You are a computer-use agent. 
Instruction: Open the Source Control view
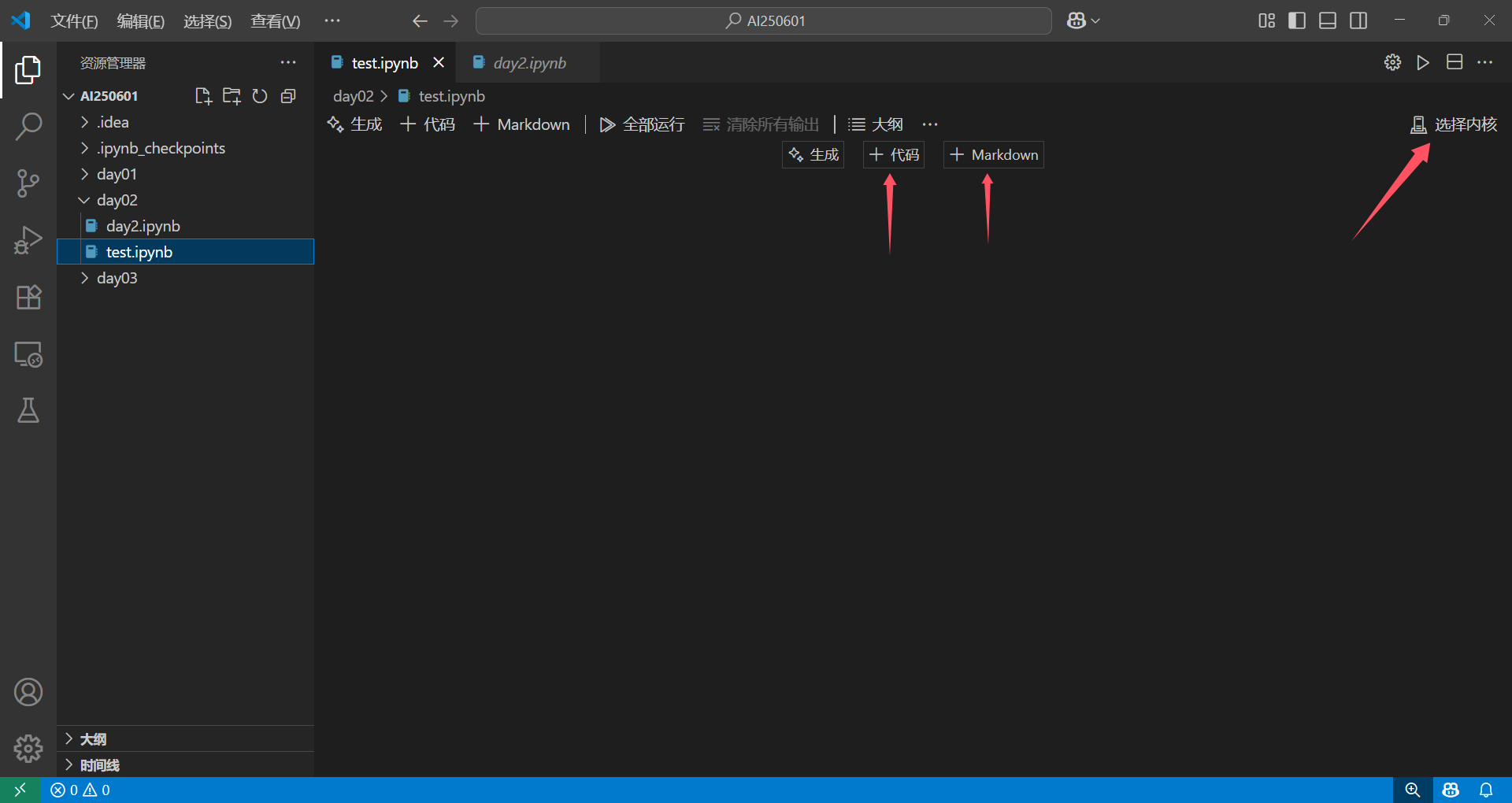[28, 183]
